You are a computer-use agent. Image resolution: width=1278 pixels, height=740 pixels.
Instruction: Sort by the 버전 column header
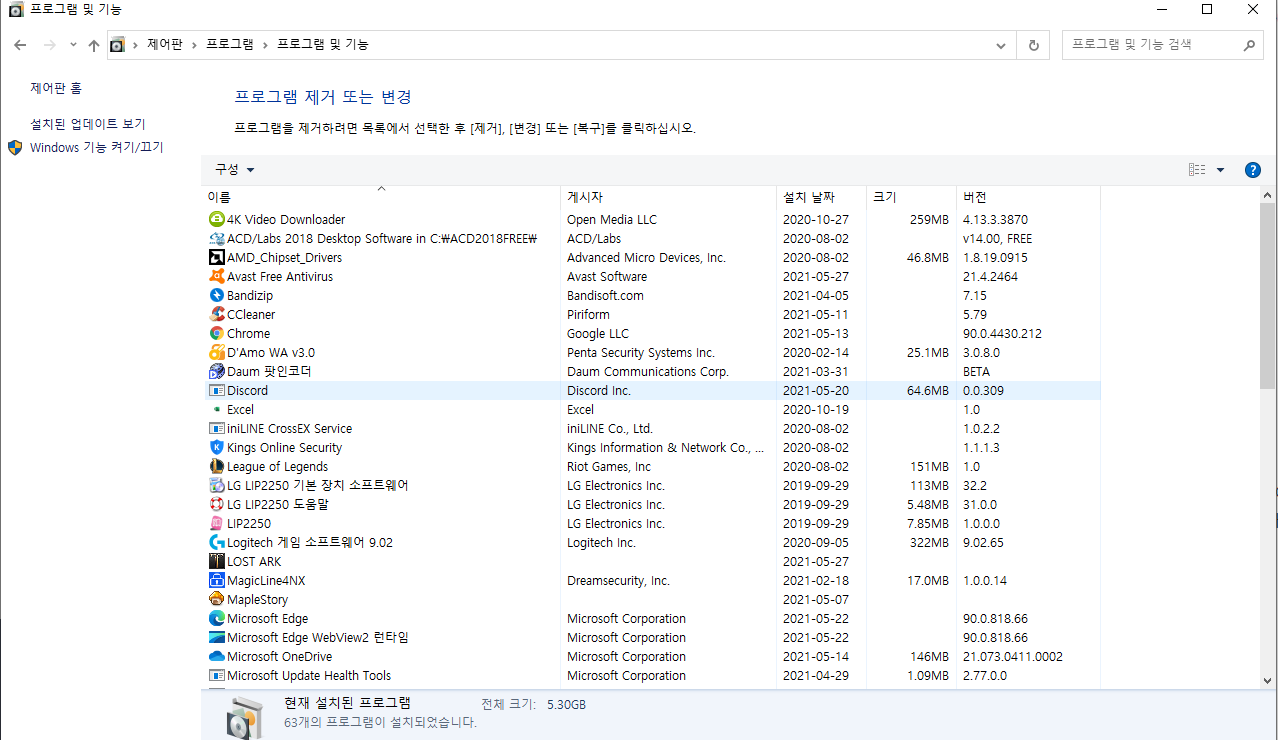pyautogui.click(x=1028, y=197)
